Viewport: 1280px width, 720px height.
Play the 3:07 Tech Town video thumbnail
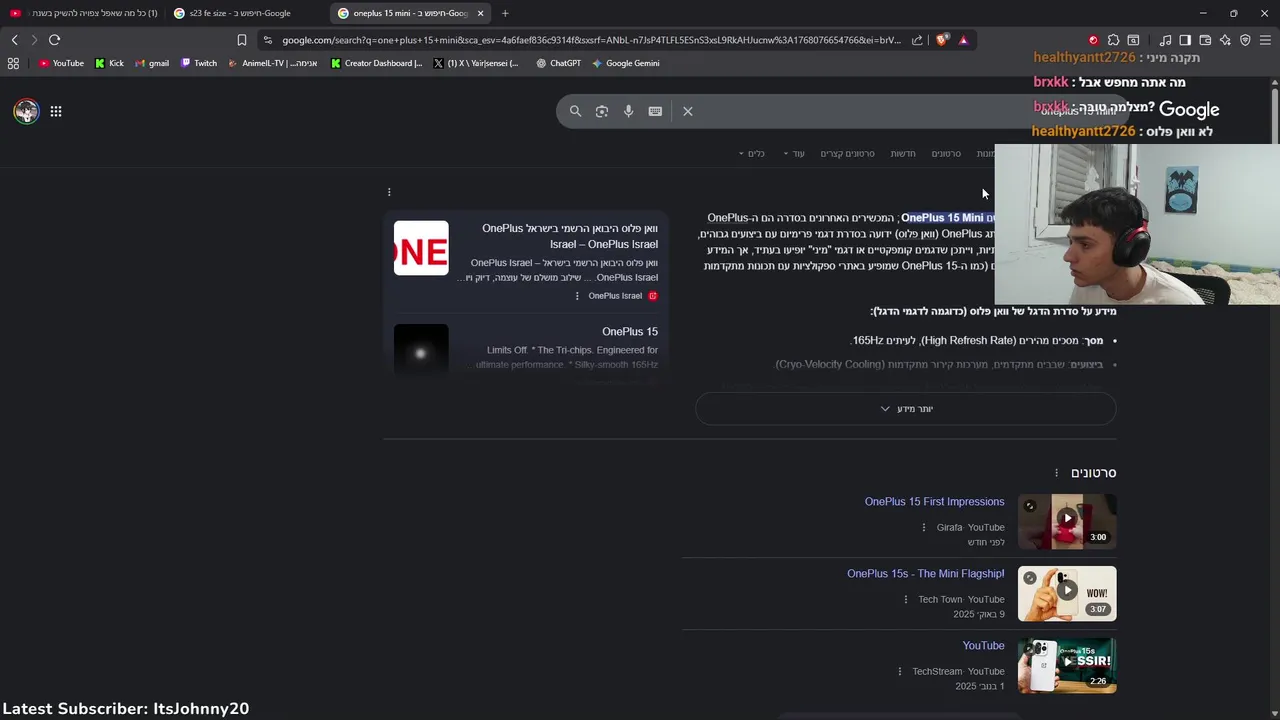tap(1067, 594)
